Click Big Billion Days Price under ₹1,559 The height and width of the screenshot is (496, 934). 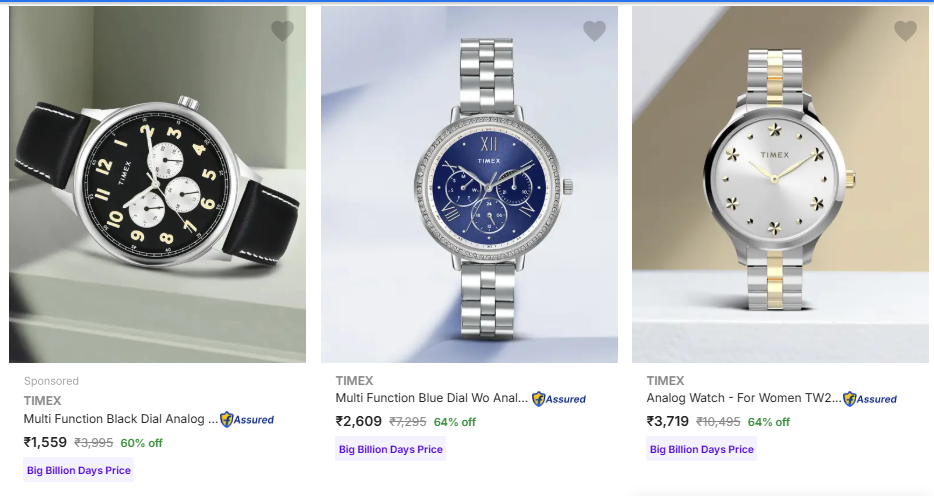pyautogui.click(x=79, y=470)
